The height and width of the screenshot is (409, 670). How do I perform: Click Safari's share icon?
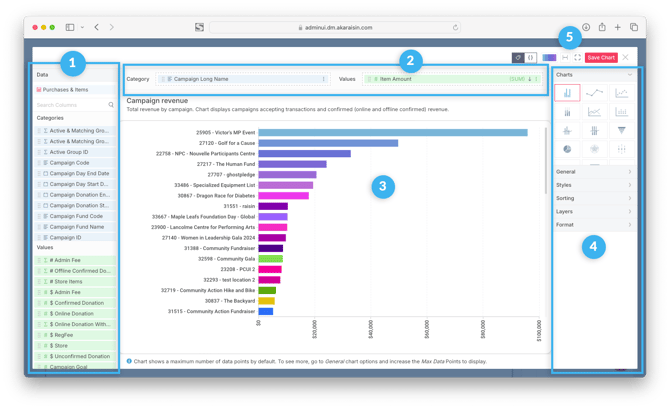(x=602, y=27)
